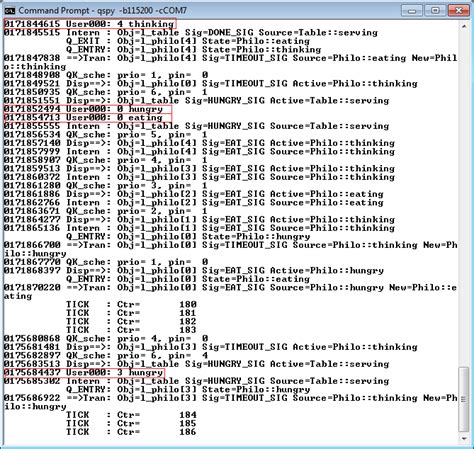Click the line with timestamp 0175686922
The width and height of the screenshot is (474, 449).
point(230,402)
